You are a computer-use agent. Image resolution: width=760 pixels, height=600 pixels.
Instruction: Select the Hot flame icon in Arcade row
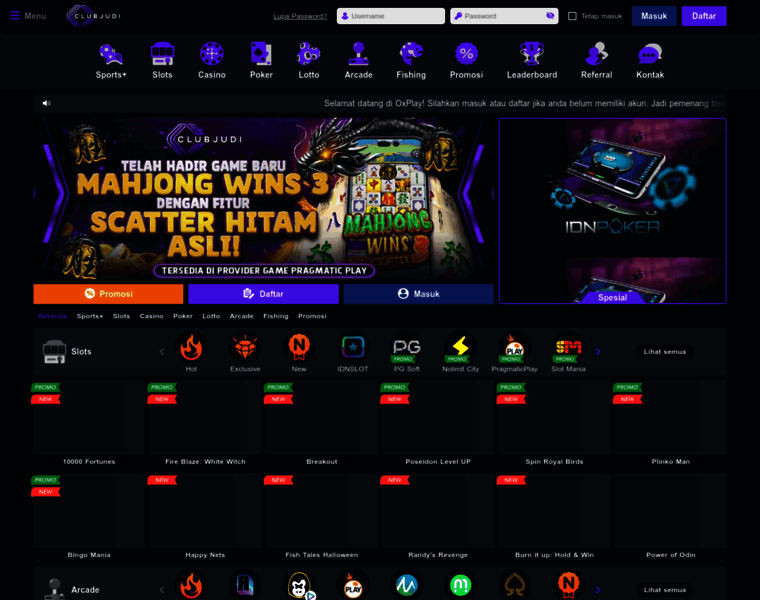(191, 585)
